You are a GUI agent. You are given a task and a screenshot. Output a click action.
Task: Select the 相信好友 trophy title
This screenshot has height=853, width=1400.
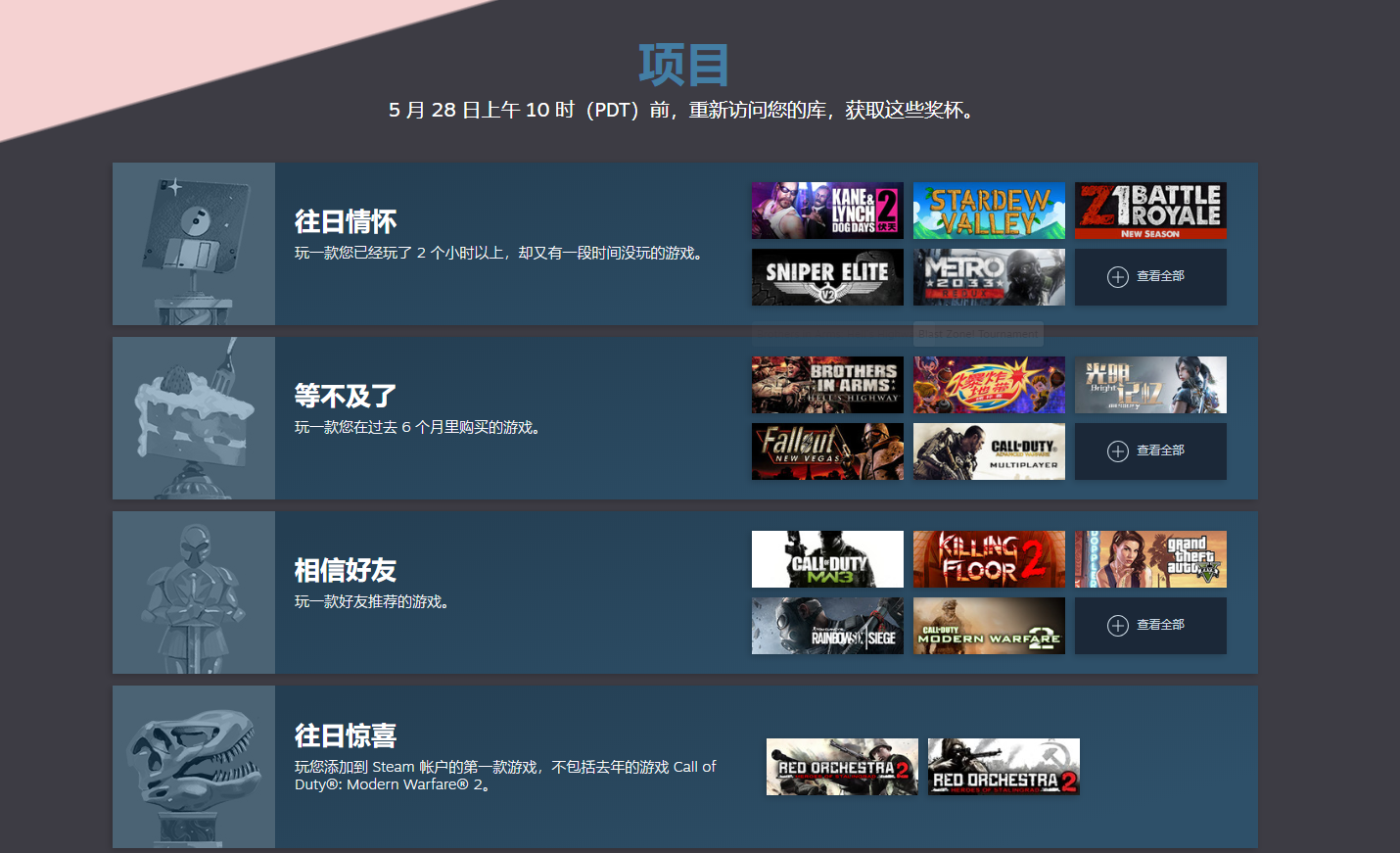[x=346, y=571]
